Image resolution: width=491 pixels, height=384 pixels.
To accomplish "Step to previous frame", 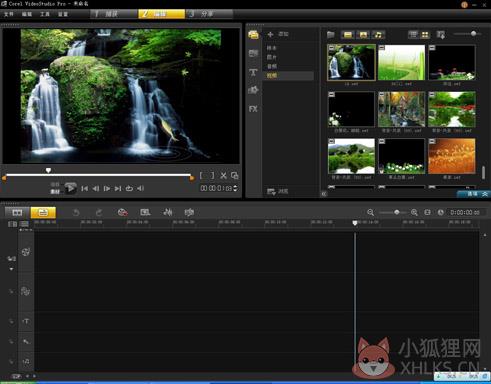I will (96, 189).
